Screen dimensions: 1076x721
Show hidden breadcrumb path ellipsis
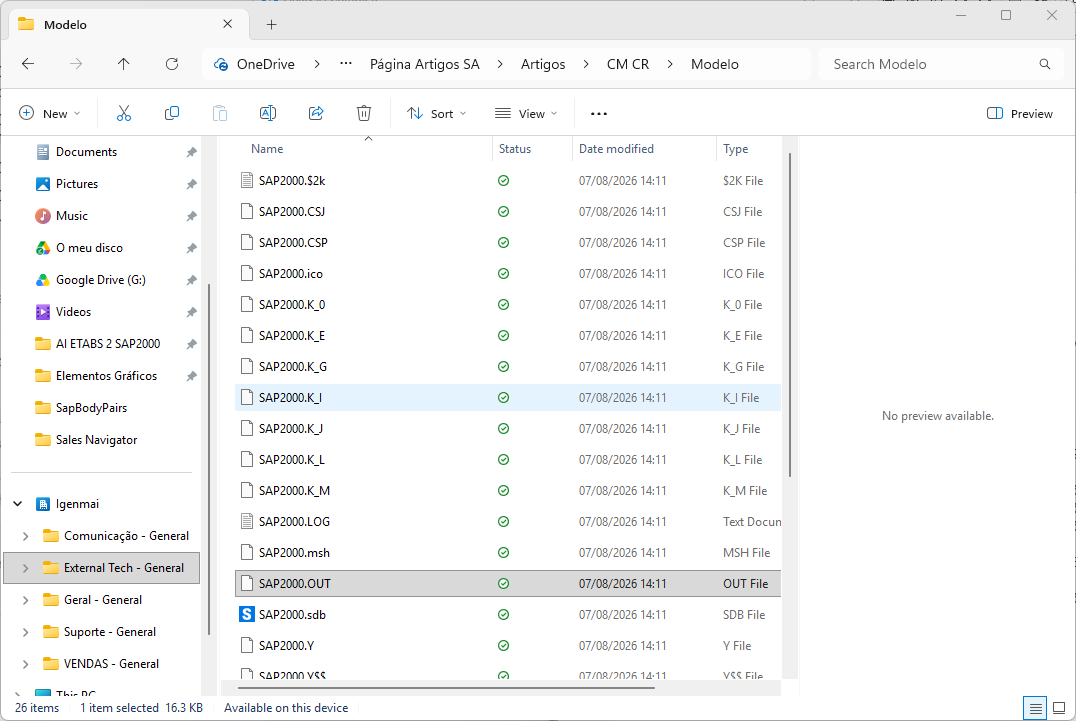pyautogui.click(x=346, y=64)
